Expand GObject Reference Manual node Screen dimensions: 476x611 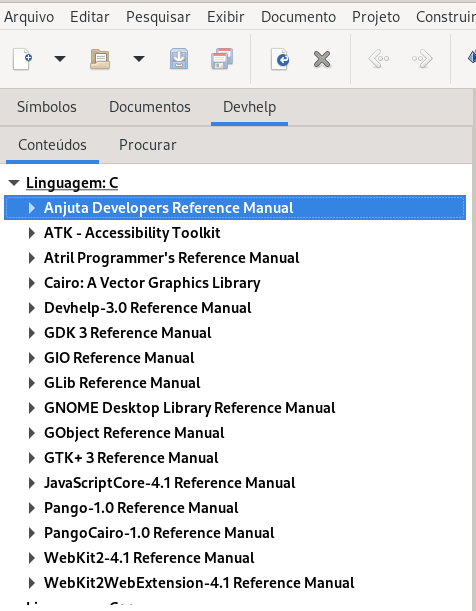pyautogui.click(x=32, y=433)
